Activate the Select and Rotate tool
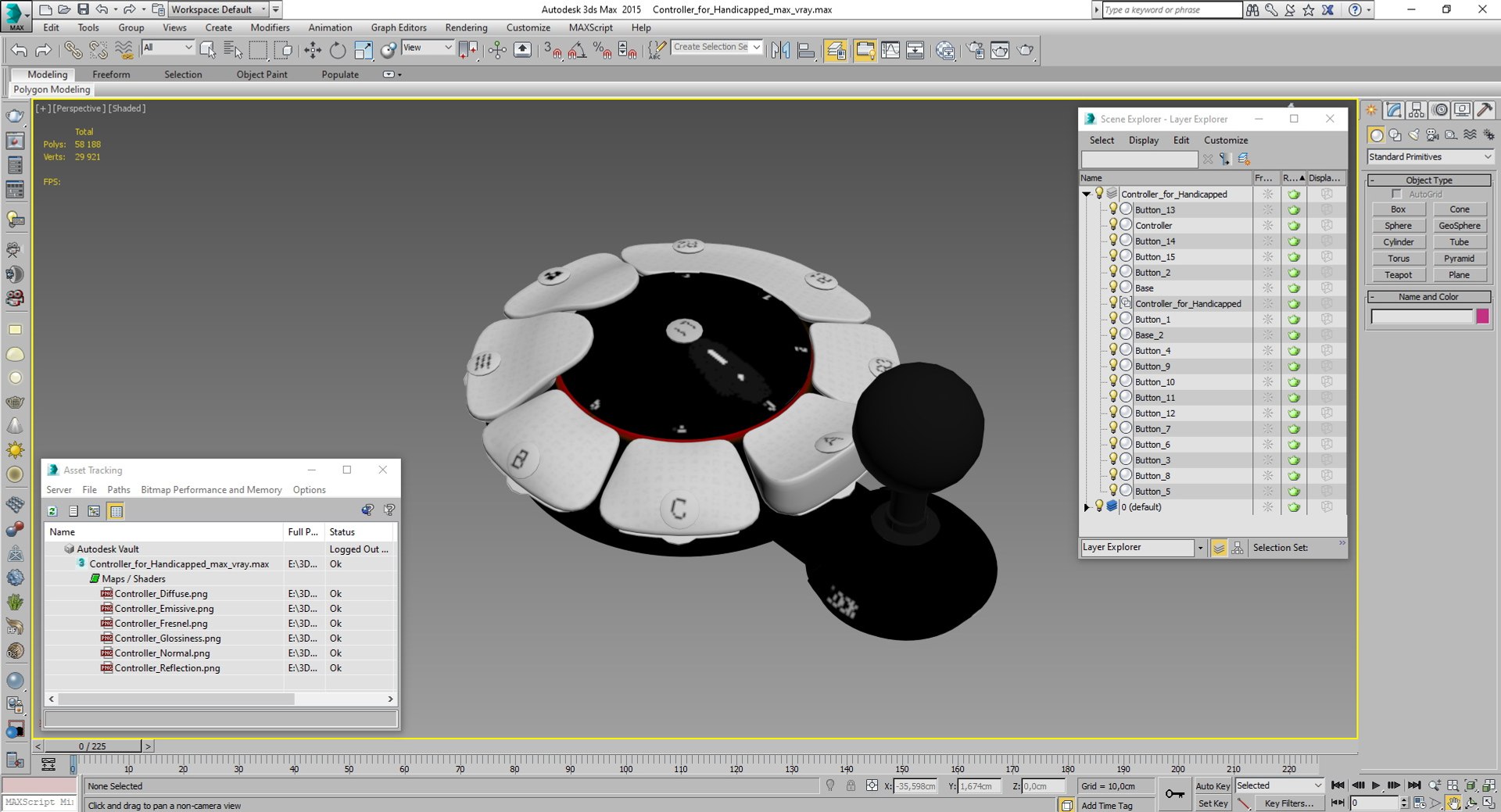1501x812 pixels. pyautogui.click(x=338, y=50)
